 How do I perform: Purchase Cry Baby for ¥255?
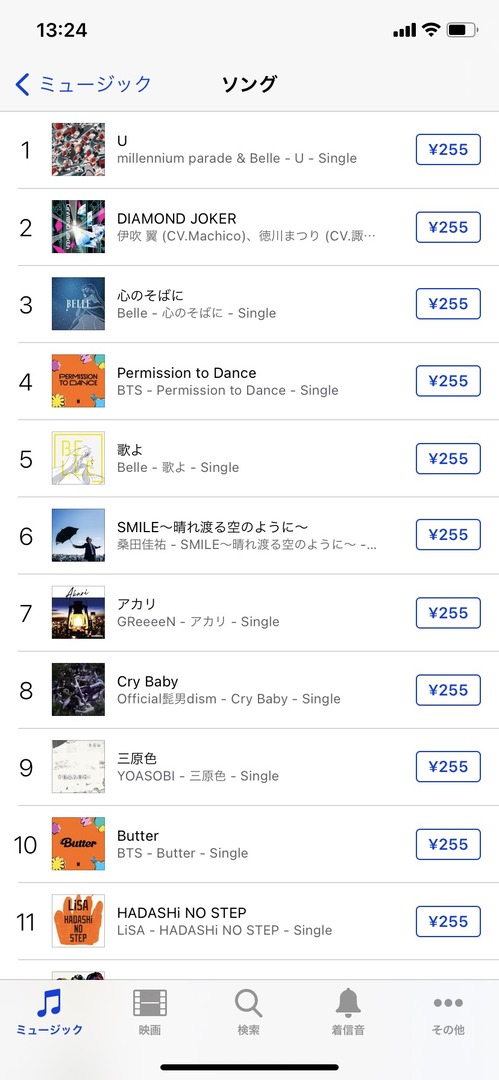click(448, 689)
